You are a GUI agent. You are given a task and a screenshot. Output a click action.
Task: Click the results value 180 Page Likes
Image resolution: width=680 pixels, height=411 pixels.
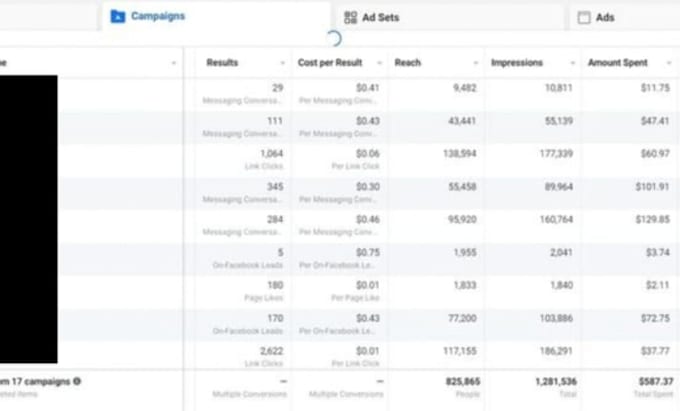tap(275, 285)
